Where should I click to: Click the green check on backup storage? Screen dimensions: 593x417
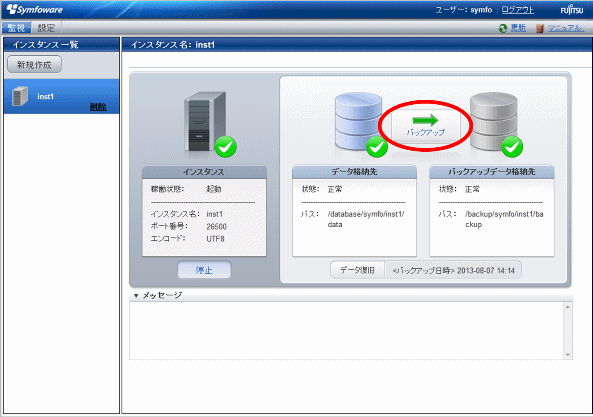512,147
